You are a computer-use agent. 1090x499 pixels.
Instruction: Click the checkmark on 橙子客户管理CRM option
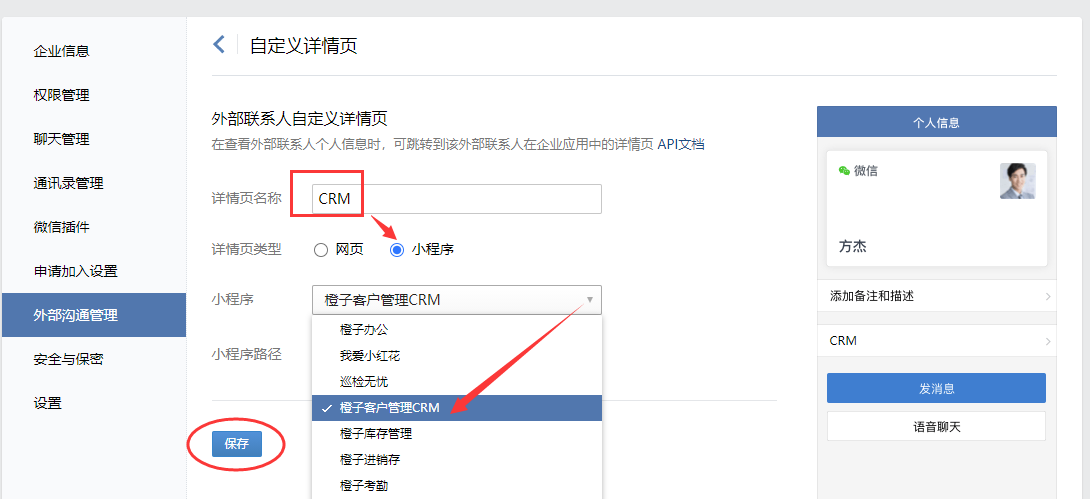[x=327, y=408]
